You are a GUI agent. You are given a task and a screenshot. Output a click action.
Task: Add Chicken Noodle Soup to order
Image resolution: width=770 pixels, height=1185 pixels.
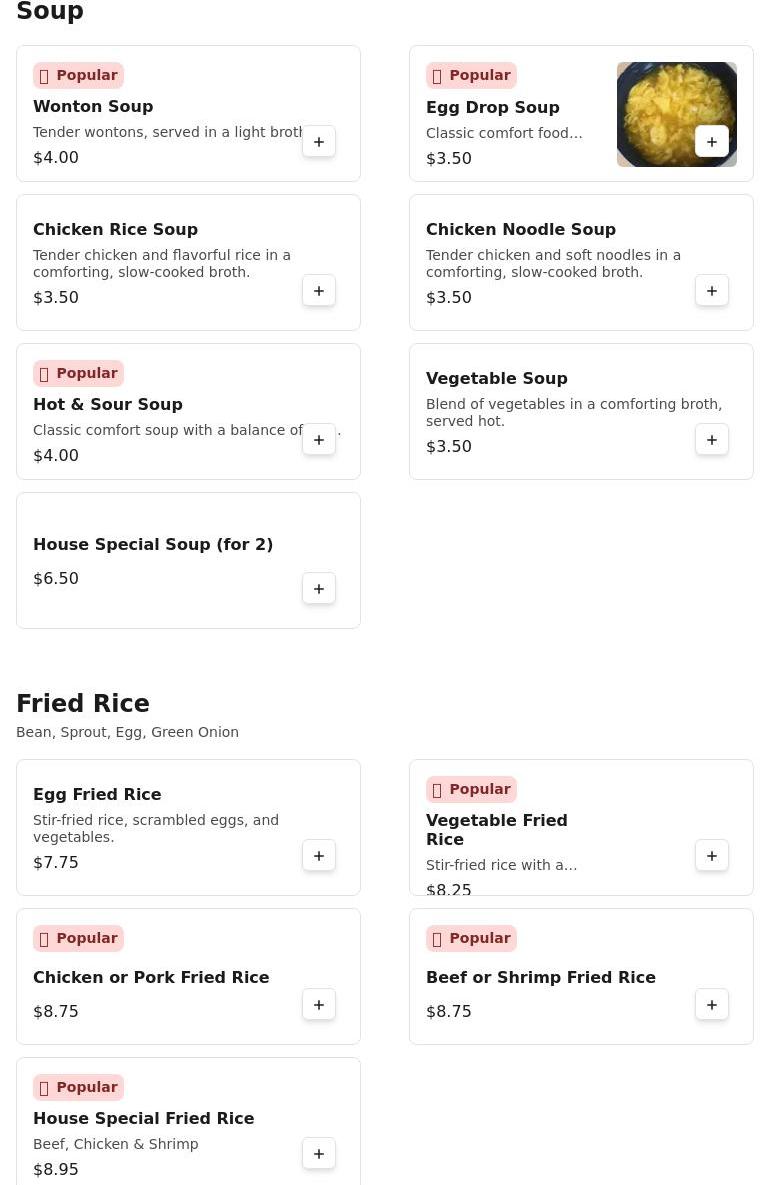point(712,291)
